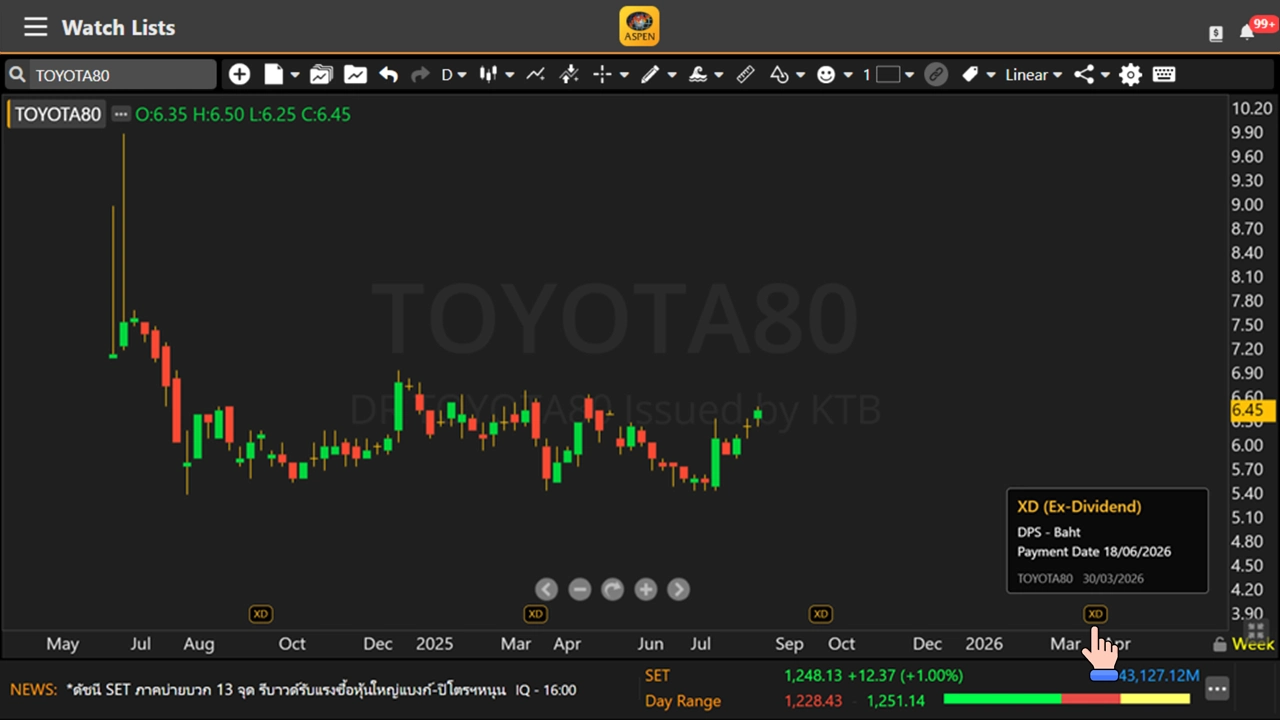
Task: Click the add symbol plus icon
Action: [239, 74]
